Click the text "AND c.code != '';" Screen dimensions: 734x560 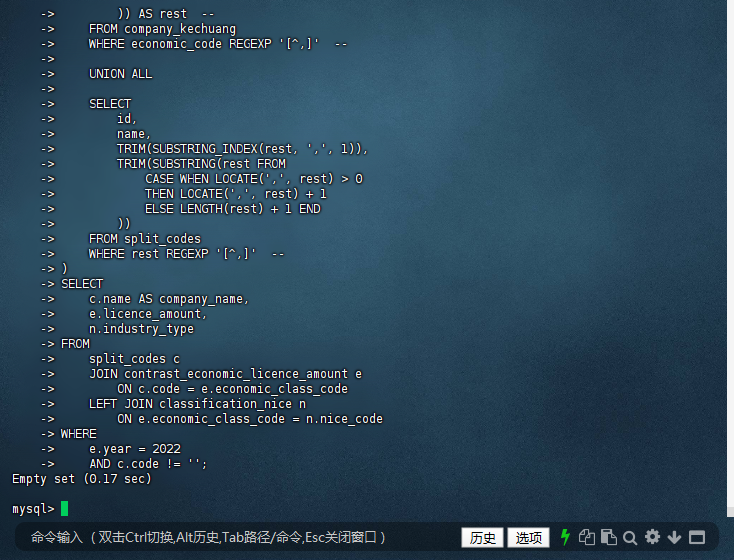[148, 464]
